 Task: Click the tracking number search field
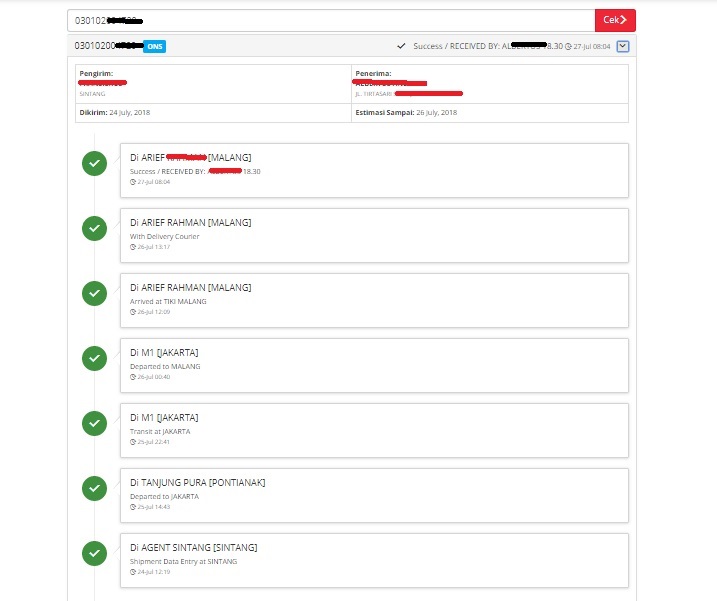point(331,21)
